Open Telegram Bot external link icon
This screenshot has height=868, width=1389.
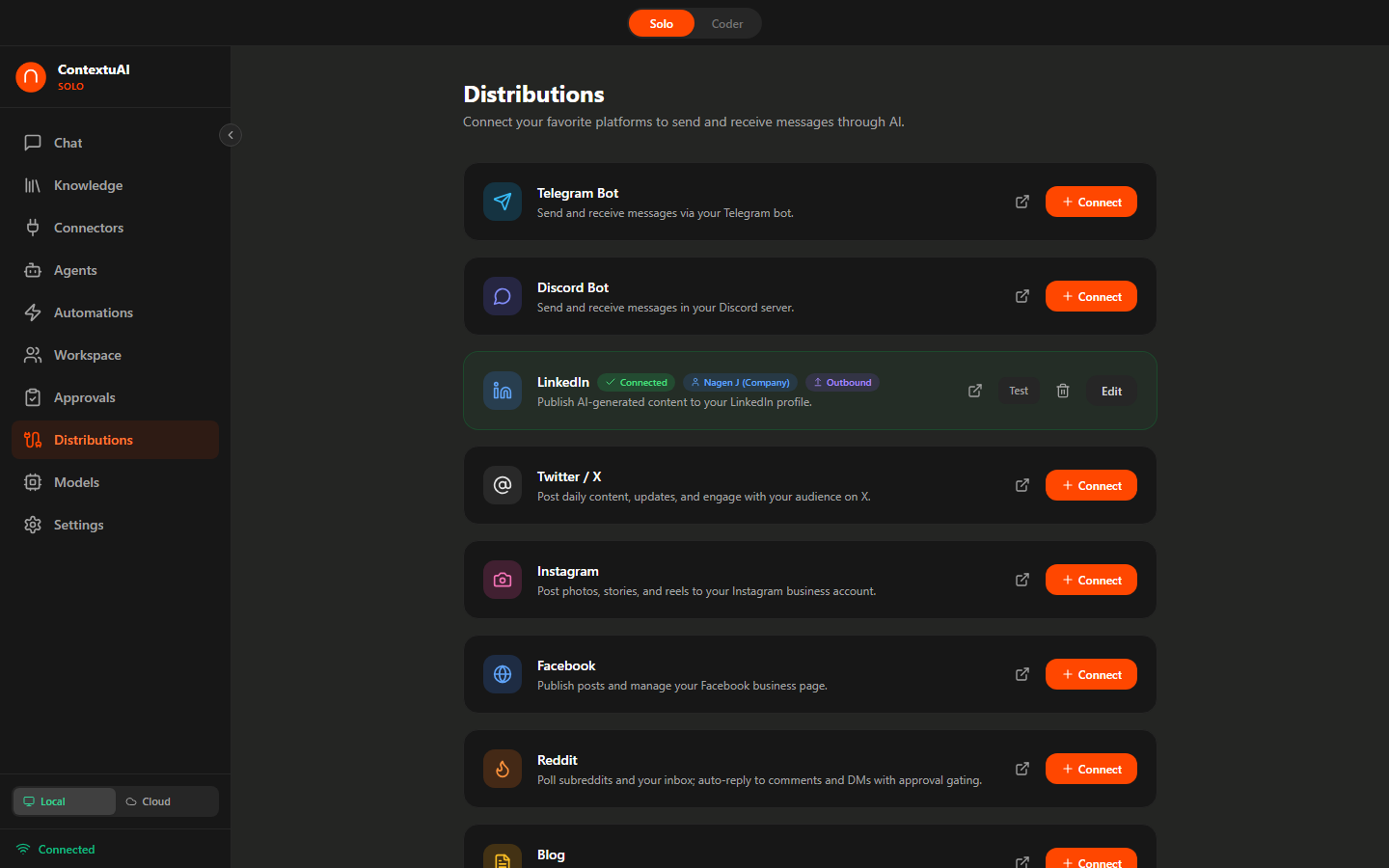pos(1022,202)
